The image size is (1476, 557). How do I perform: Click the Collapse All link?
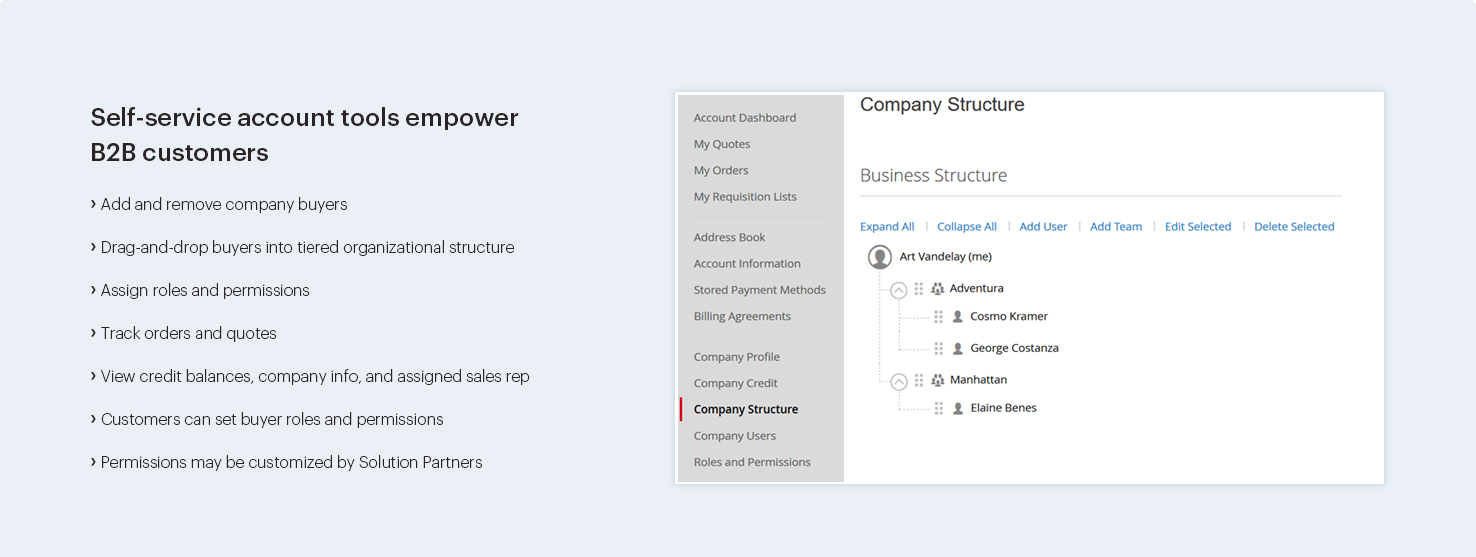[x=967, y=227]
